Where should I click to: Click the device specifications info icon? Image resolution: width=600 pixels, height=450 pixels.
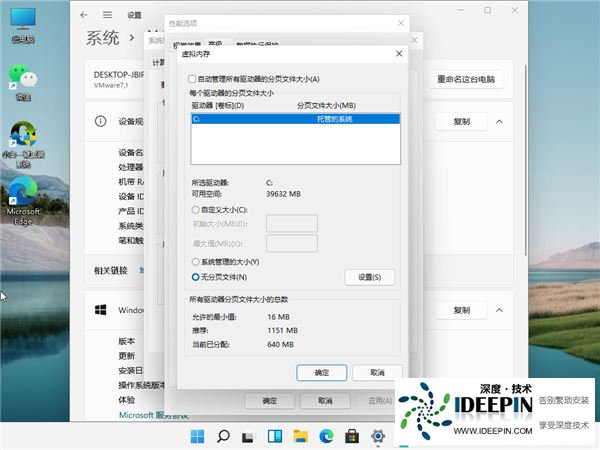(x=100, y=121)
